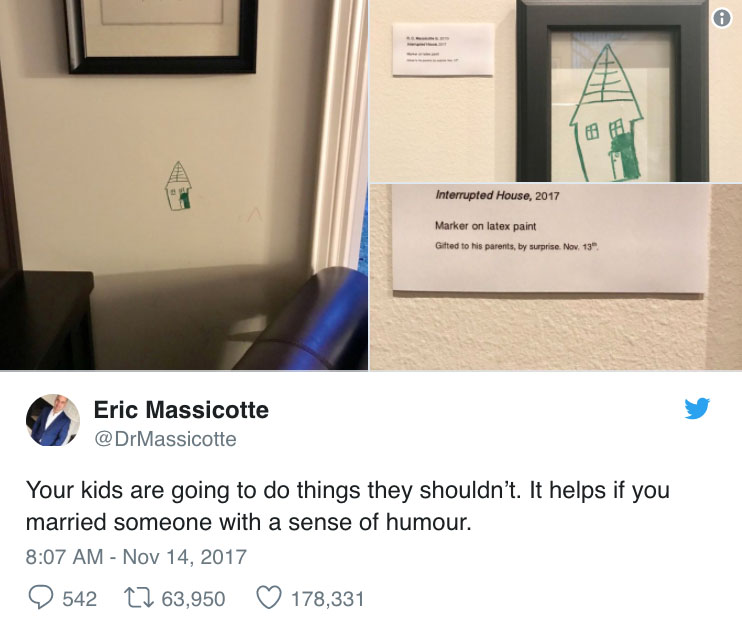Open the left photo of wall drawing
The width and height of the screenshot is (742, 624).
click(x=184, y=185)
